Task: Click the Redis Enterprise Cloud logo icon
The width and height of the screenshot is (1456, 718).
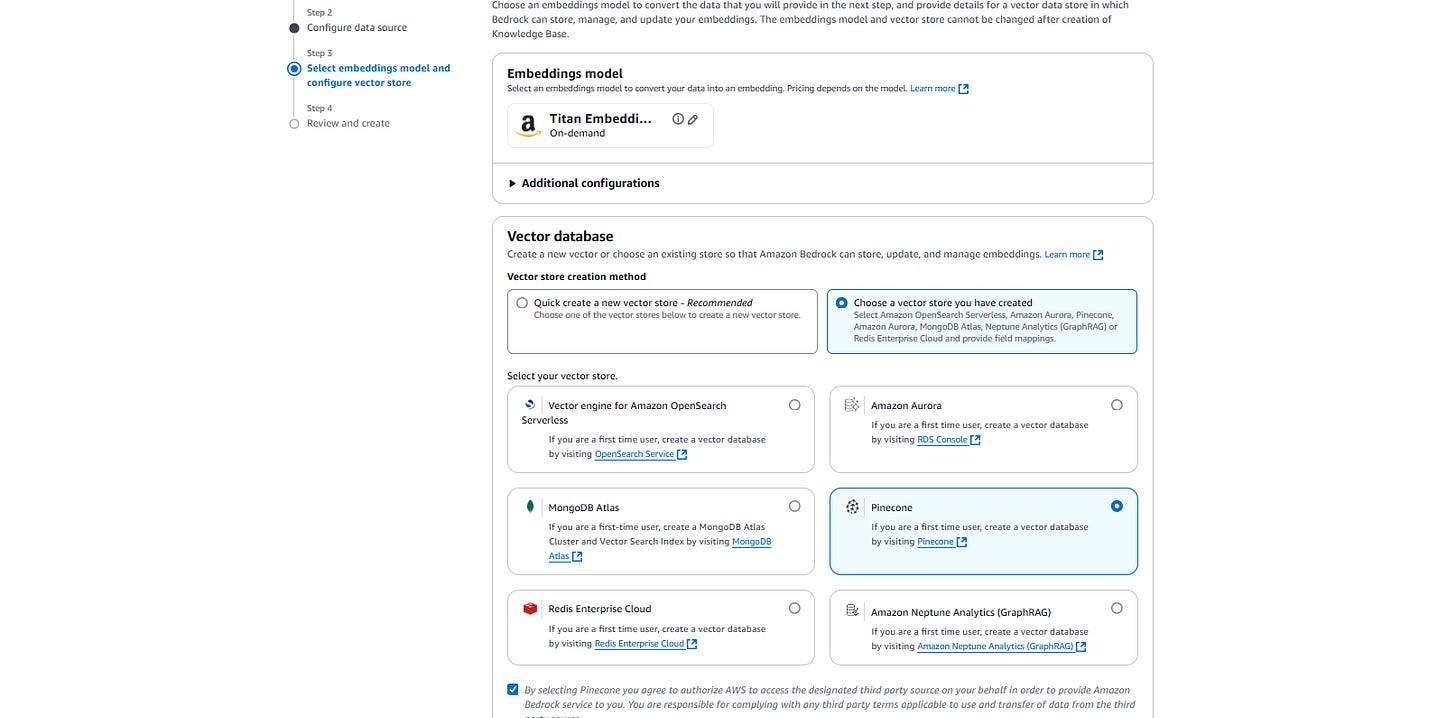Action: click(x=530, y=609)
